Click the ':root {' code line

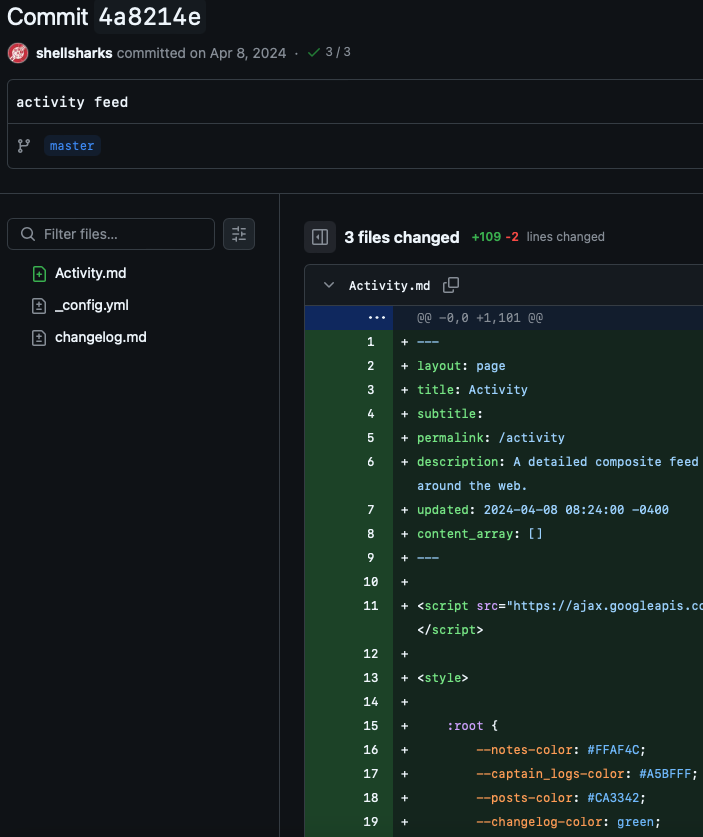pos(472,726)
